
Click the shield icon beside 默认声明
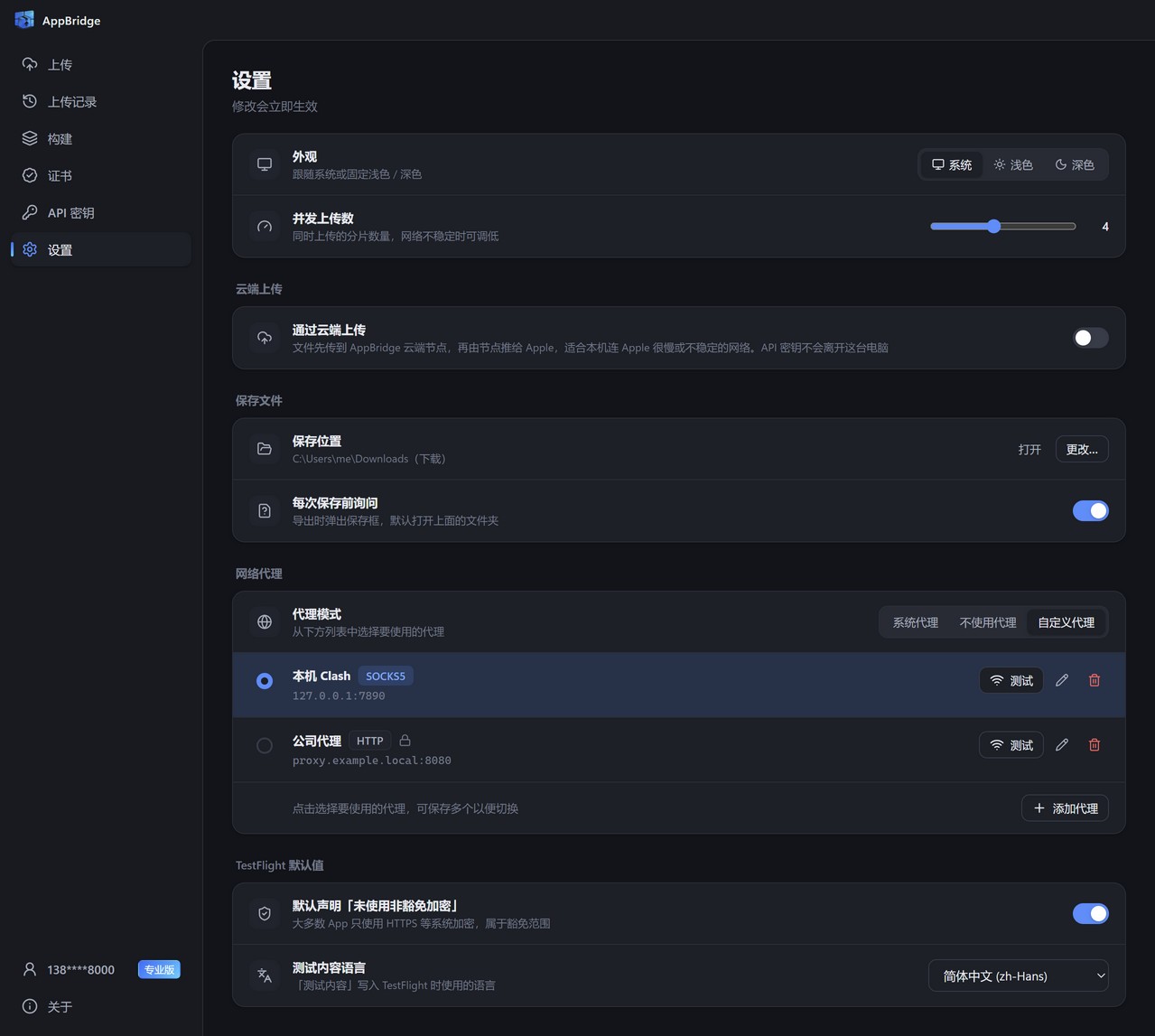click(265, 914)
